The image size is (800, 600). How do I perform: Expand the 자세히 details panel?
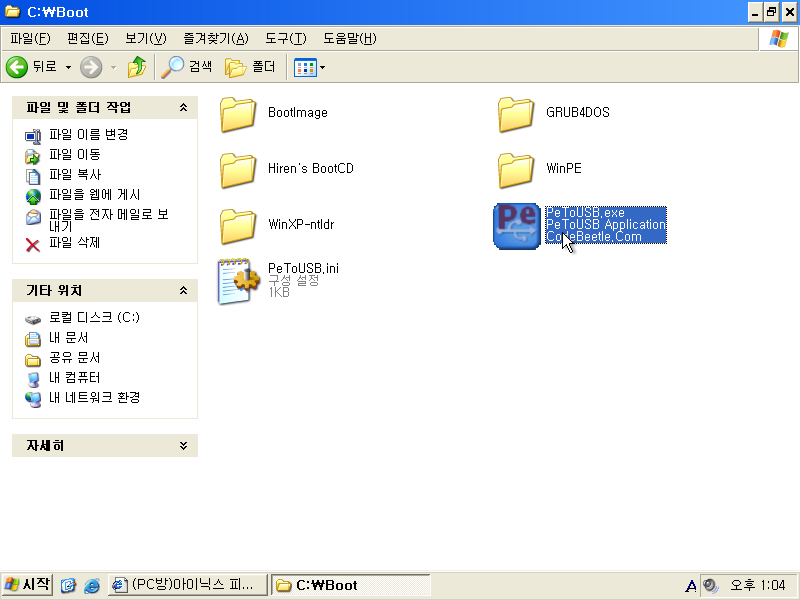[183, 446]
